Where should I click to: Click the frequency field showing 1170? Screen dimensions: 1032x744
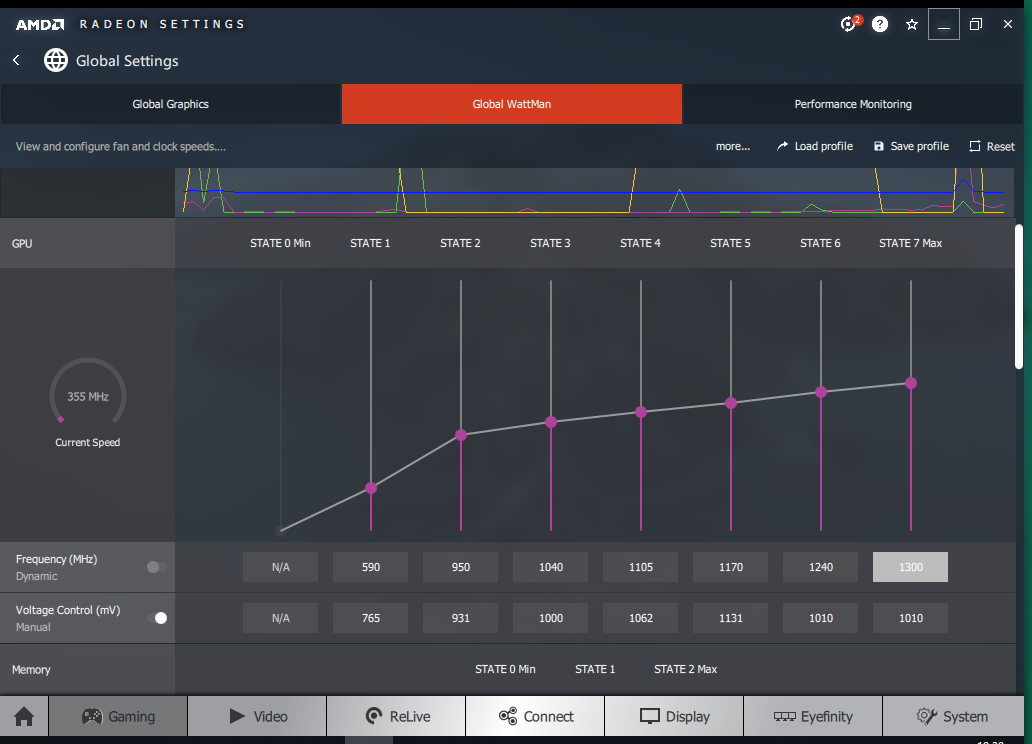tap(731, 567)
